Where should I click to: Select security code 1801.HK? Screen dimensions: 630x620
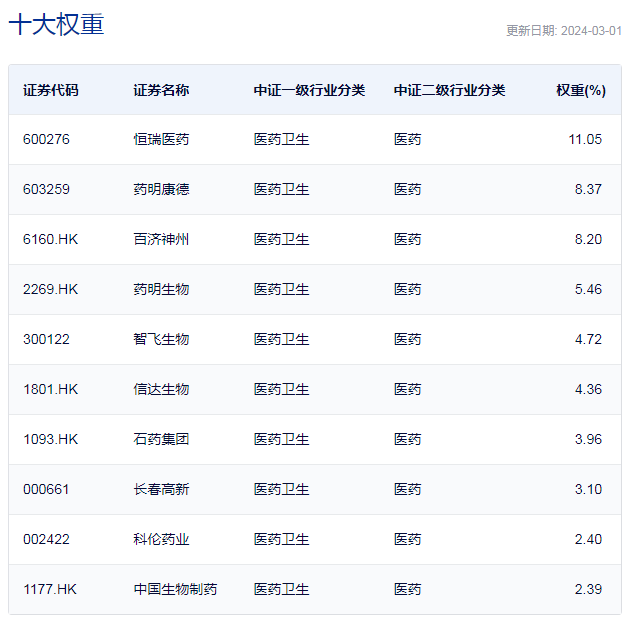(50, 389)
